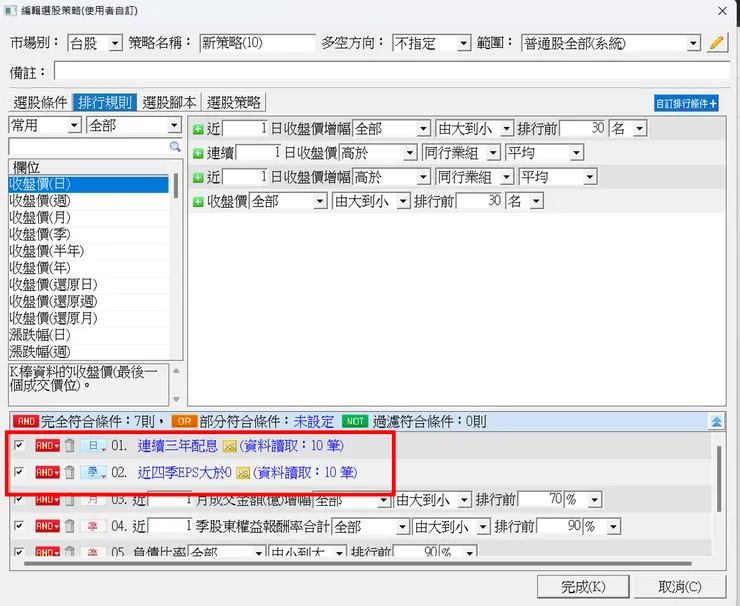Viewport: 740px width, 606px height.
Task: Click 取消(C) button
Action: 680,587
